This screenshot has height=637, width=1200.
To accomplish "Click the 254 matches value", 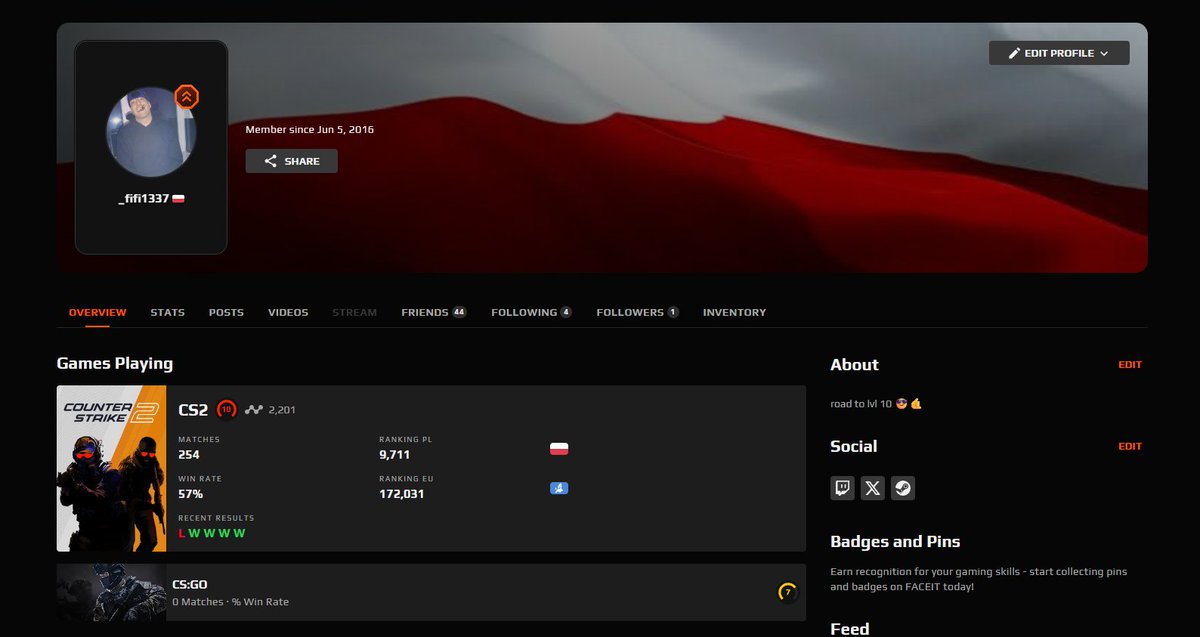I will (x=189, y=454).
